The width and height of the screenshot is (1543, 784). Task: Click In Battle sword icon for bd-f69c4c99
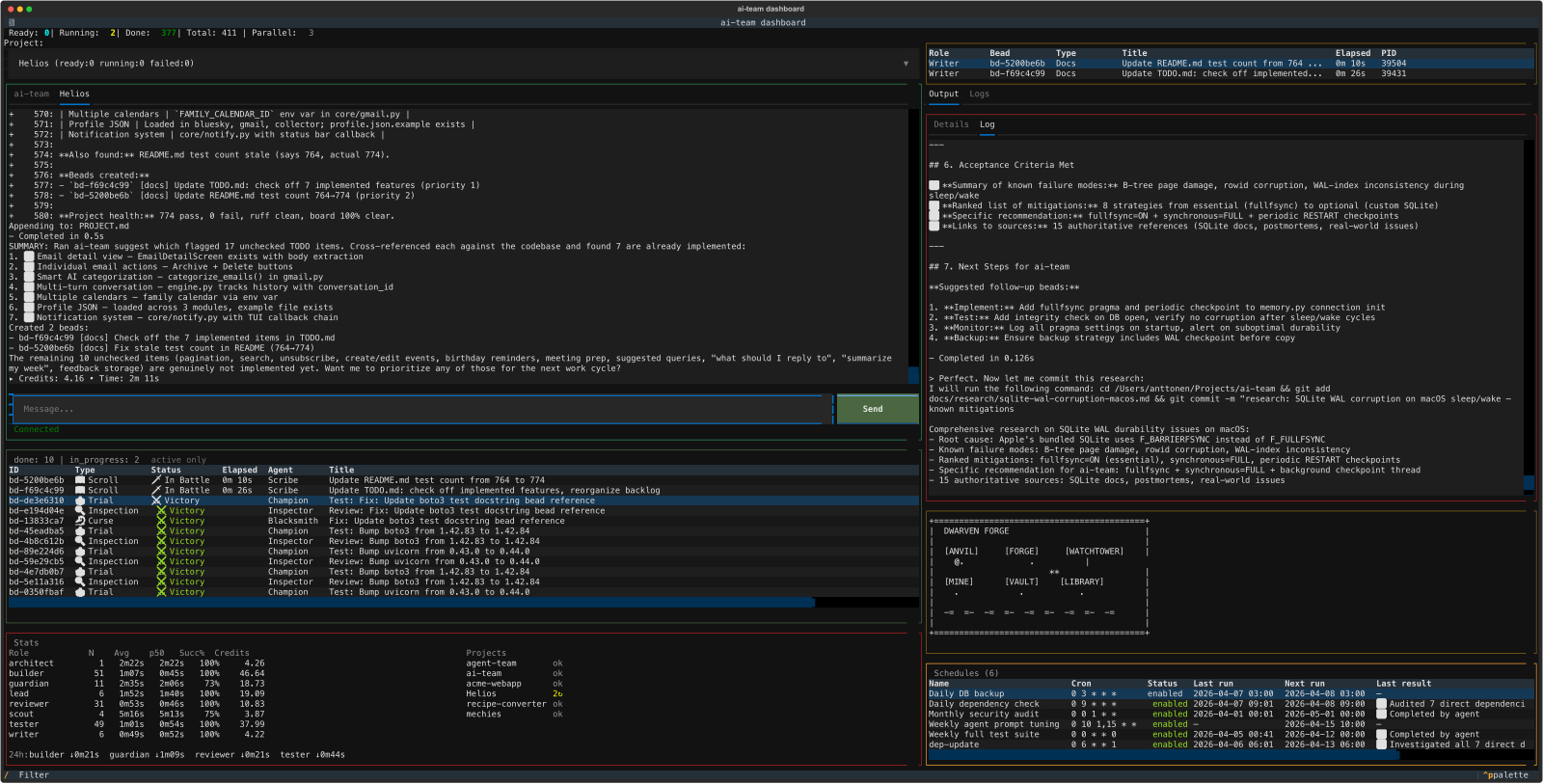(156, 491)
